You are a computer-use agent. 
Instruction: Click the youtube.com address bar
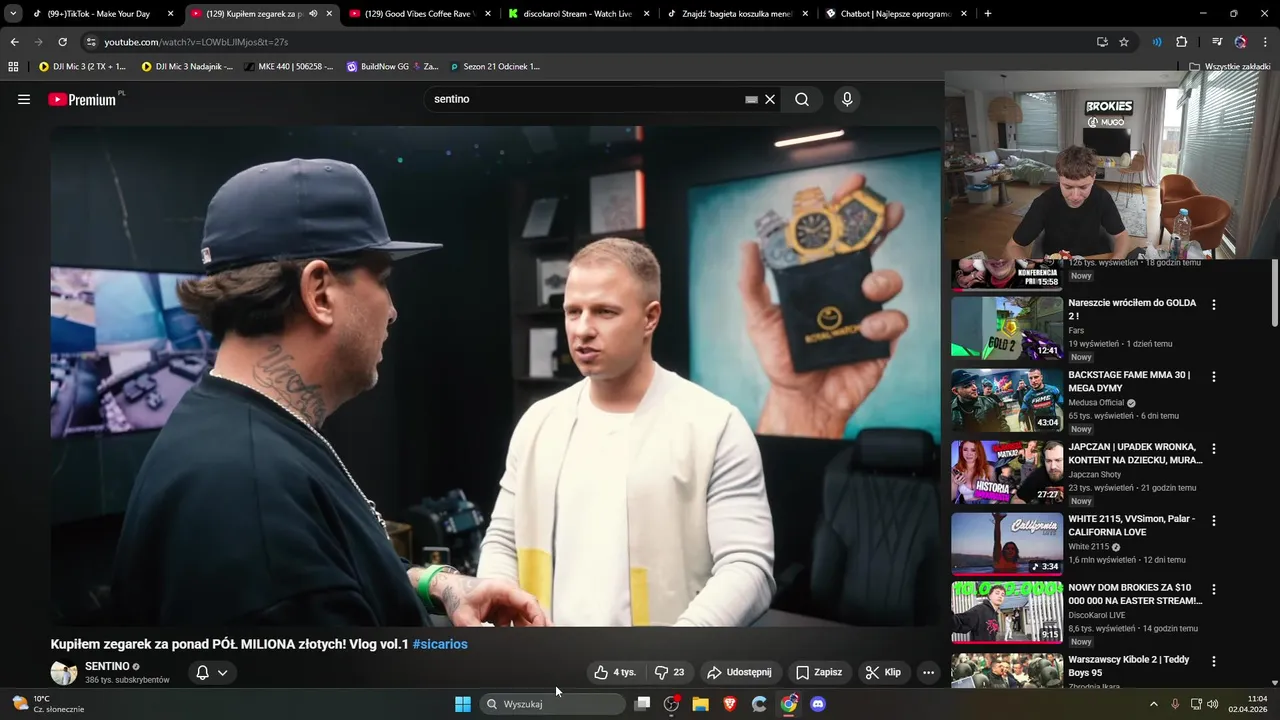590,42
